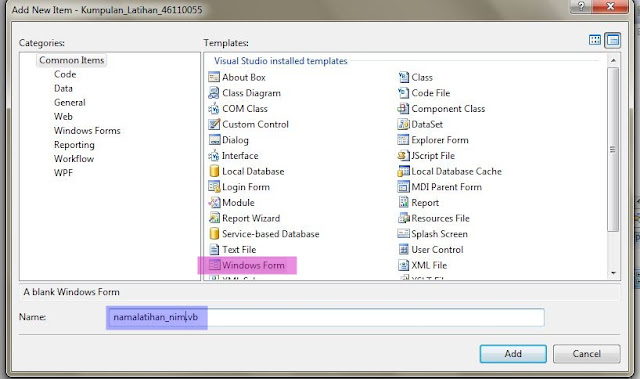Switch templates to small icons view
640x379 pixels.
[613, 40]
